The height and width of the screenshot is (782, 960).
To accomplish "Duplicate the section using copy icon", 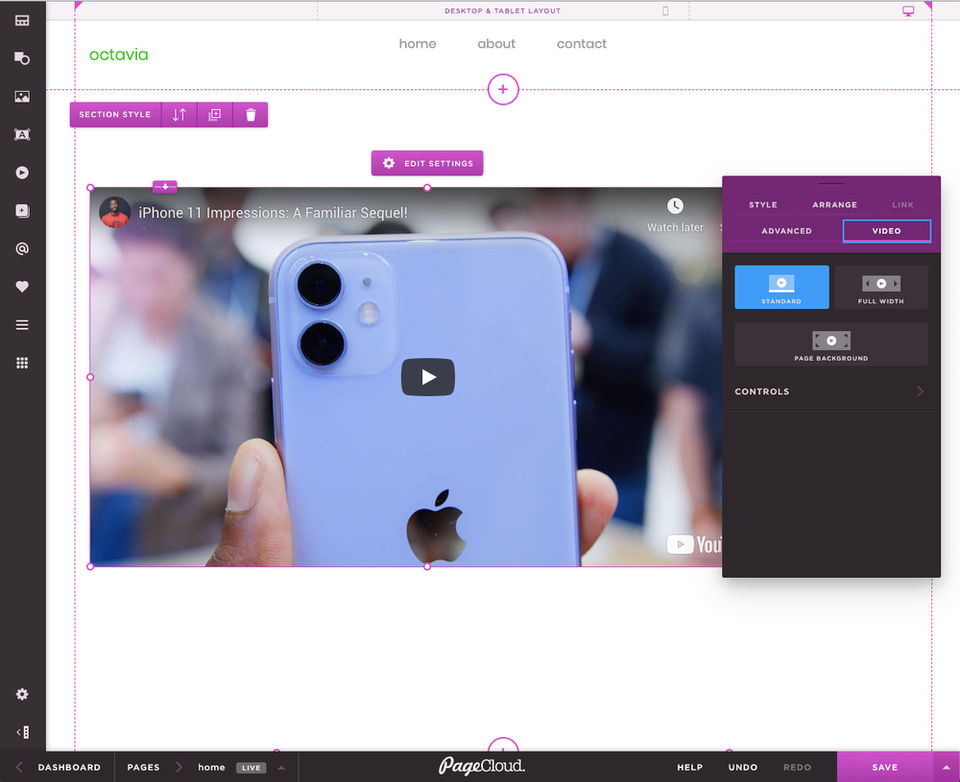I will (215, 115).
